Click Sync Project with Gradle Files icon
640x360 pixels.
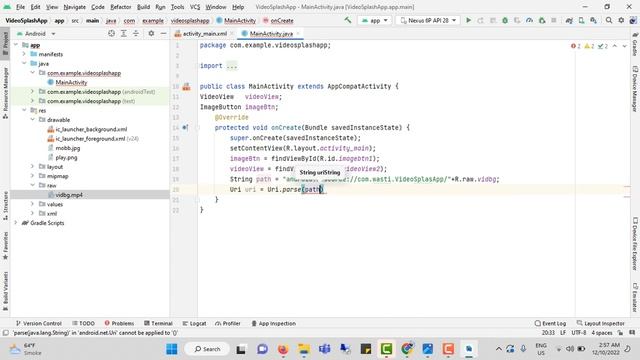tap(569, 20)
